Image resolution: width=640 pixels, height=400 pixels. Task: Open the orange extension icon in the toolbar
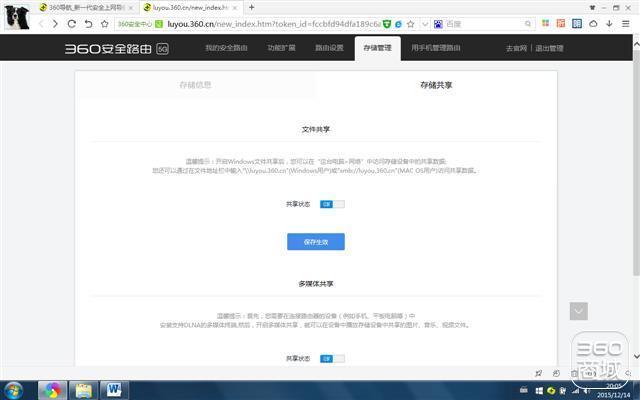click(x=561, y=23)
